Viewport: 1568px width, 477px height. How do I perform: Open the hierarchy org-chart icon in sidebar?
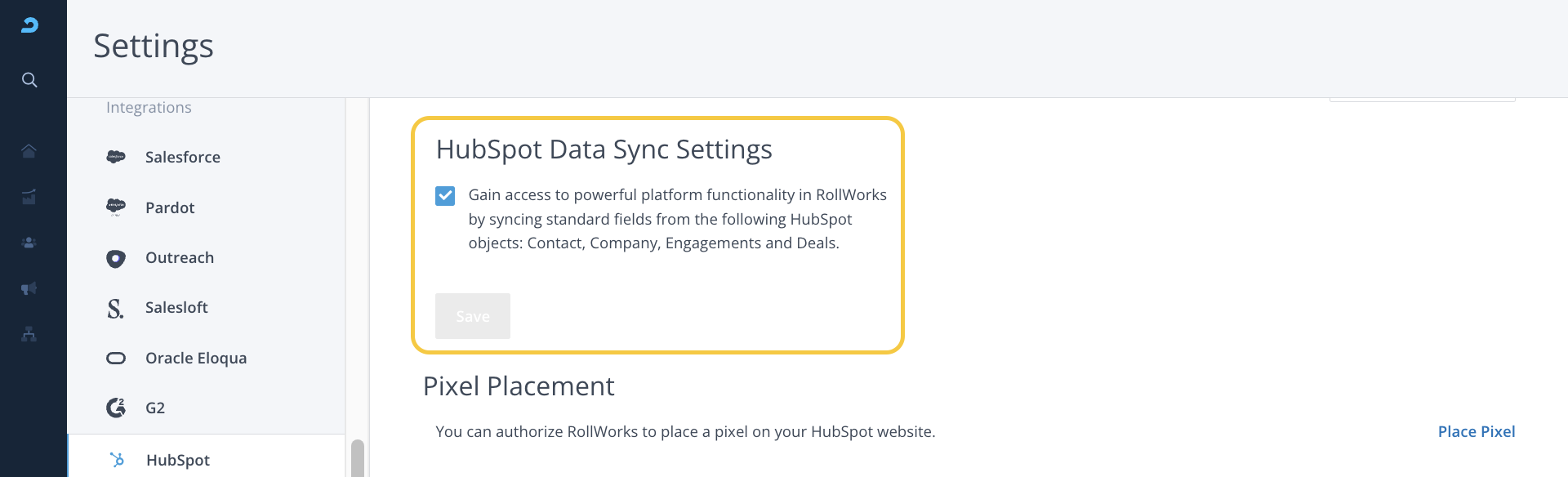click(29, 334)
